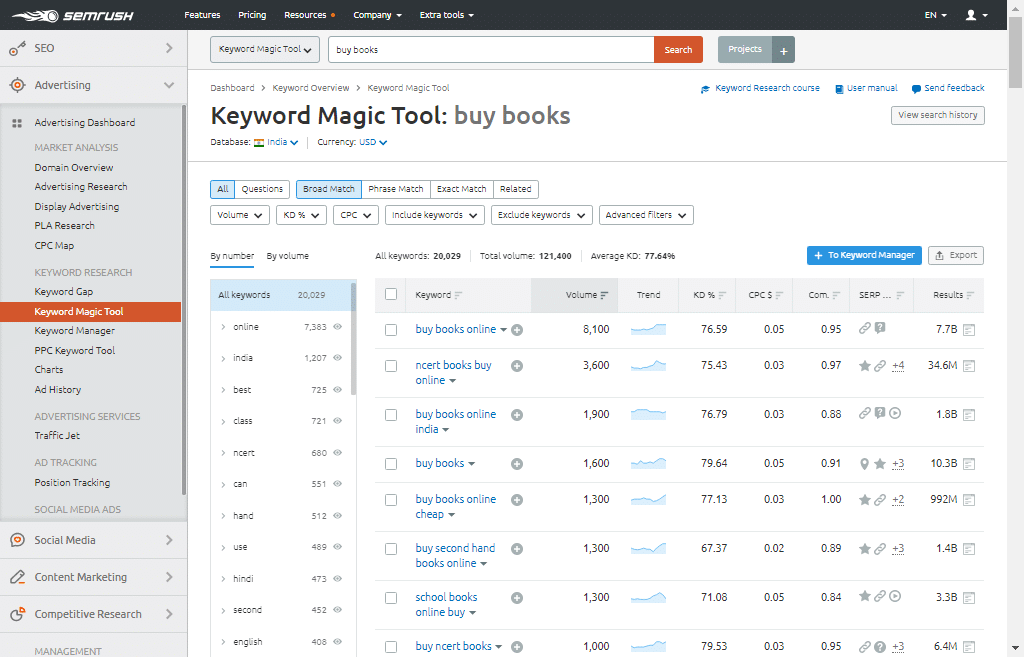The width and height of the screenshot is (1024, 657).
Task: Open View search history
Action: 938,115
